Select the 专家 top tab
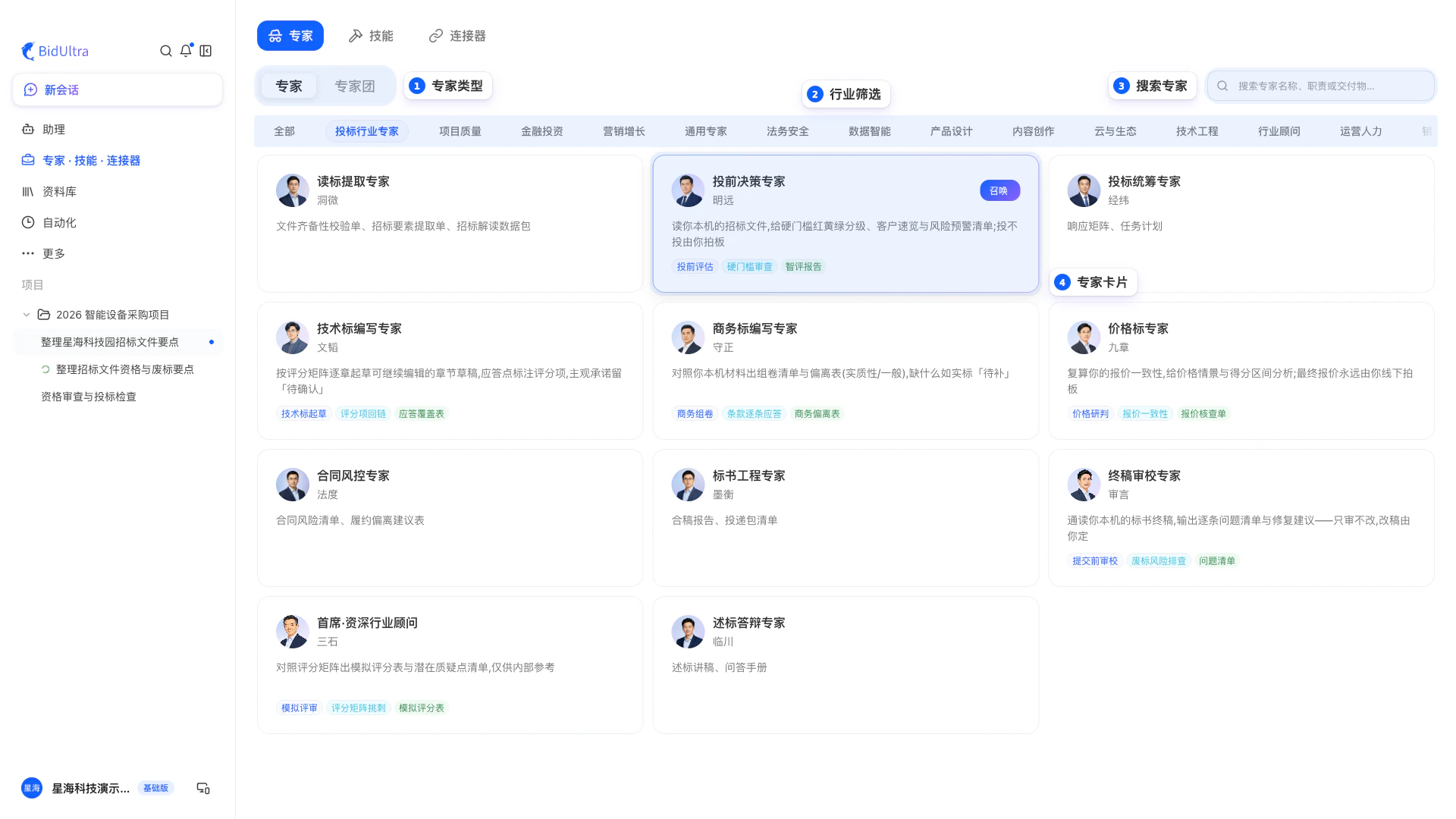 pos(290,36)
